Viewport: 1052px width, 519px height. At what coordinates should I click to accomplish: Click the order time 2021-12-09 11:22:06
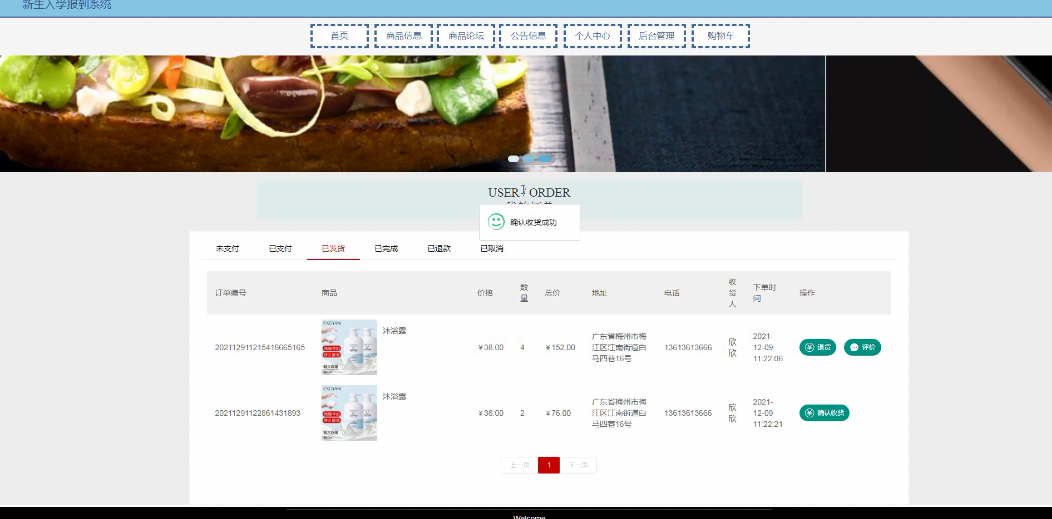[x=768, y=347]
